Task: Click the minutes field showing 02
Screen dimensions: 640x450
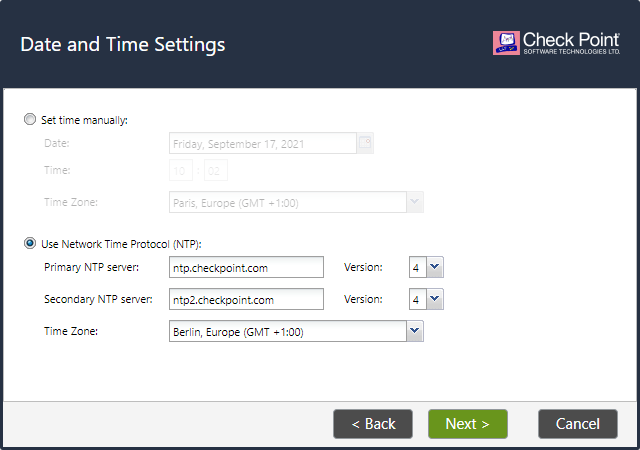Action: tap(216, 170)
